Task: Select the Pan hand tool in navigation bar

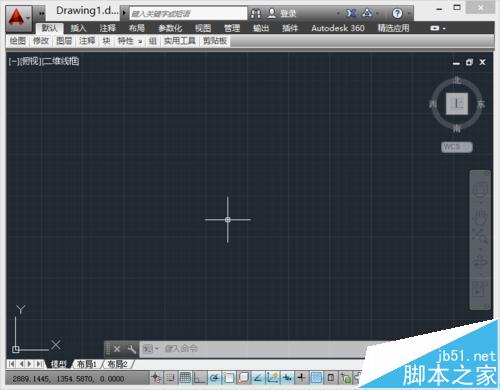Action: tap(480, 216)
